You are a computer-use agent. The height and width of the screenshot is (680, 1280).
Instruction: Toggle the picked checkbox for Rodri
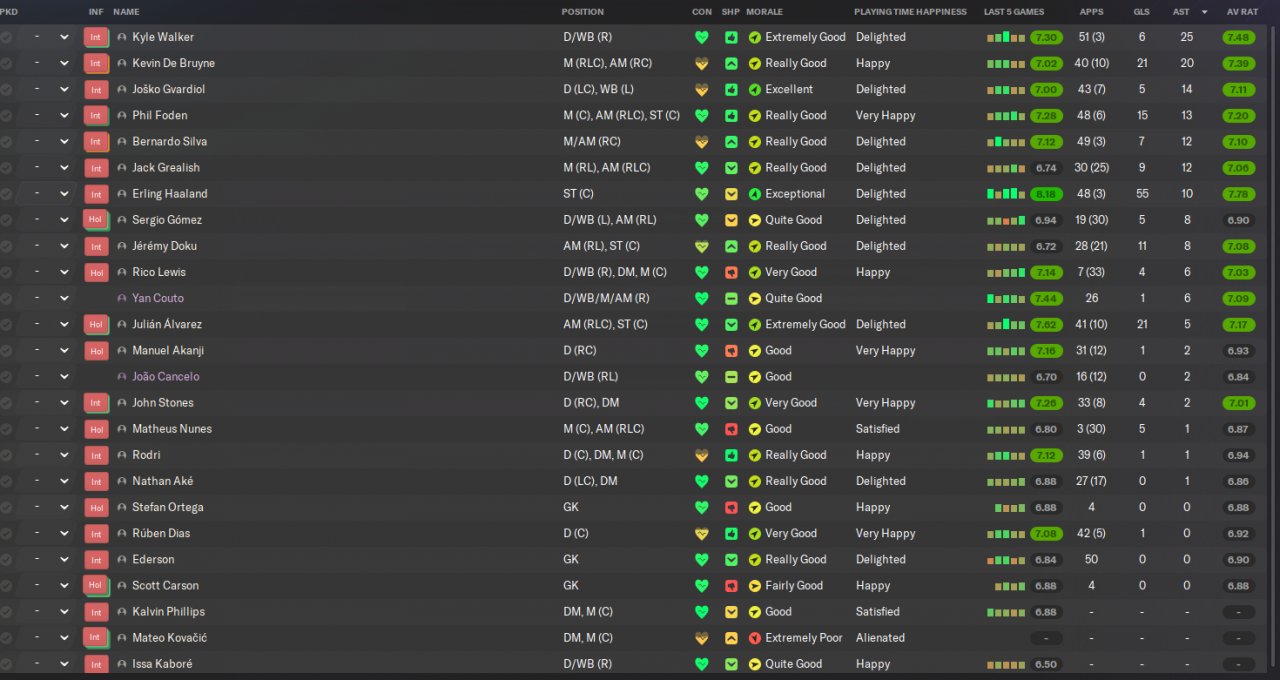(6, 455)
